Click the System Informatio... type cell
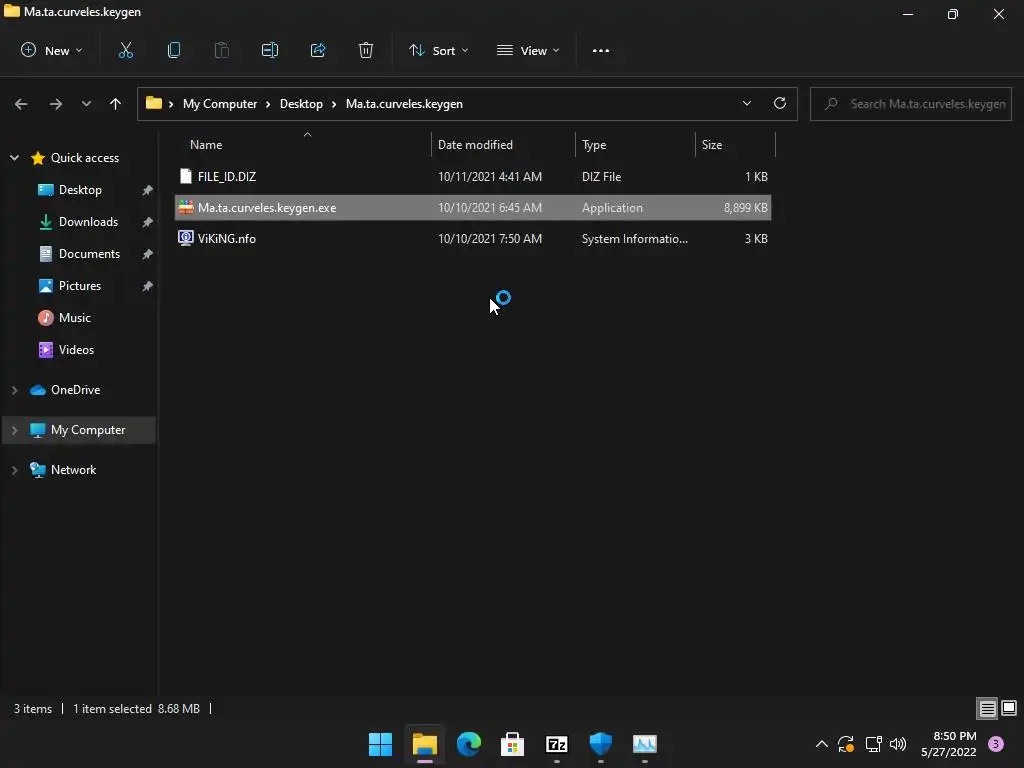Image resolution: width=1024 pixels, height=768 pixels. pyautogui.click(x=635, y=238)
